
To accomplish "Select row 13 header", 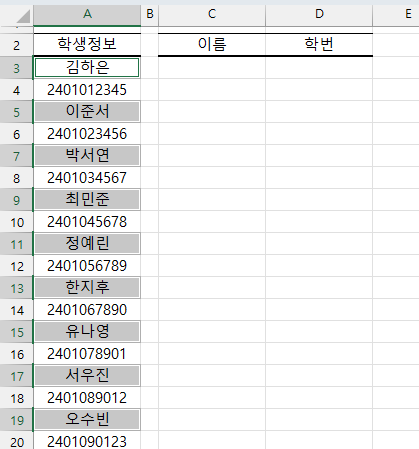I will pyautogui.click(x=16, y=288).
